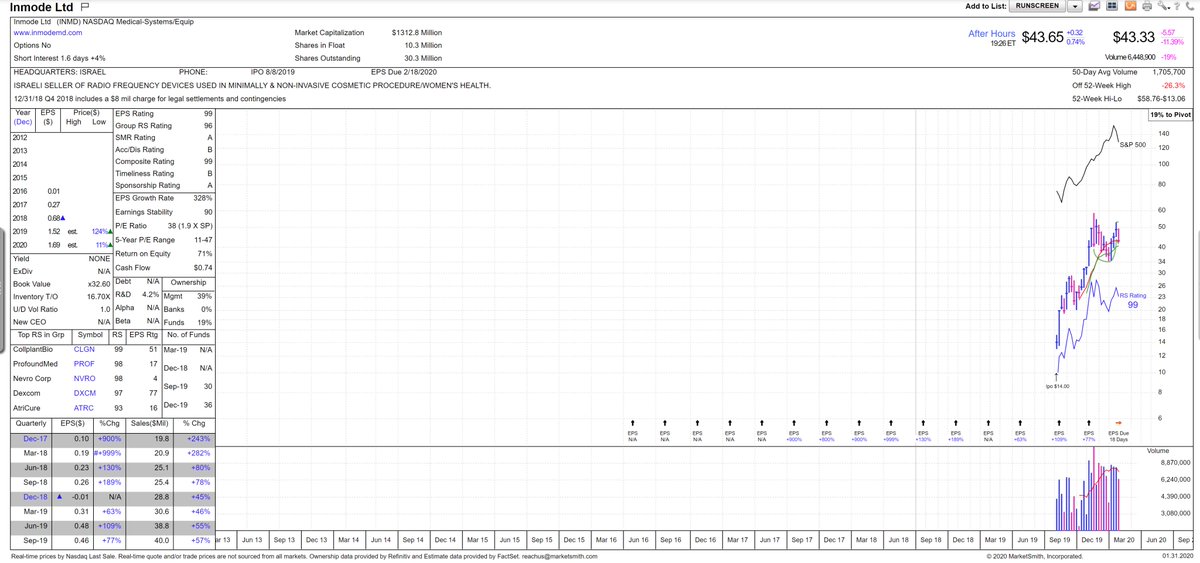Open help via the question mark icon
Viewport: 1200px width, 563px height.
coord(1177,6)
